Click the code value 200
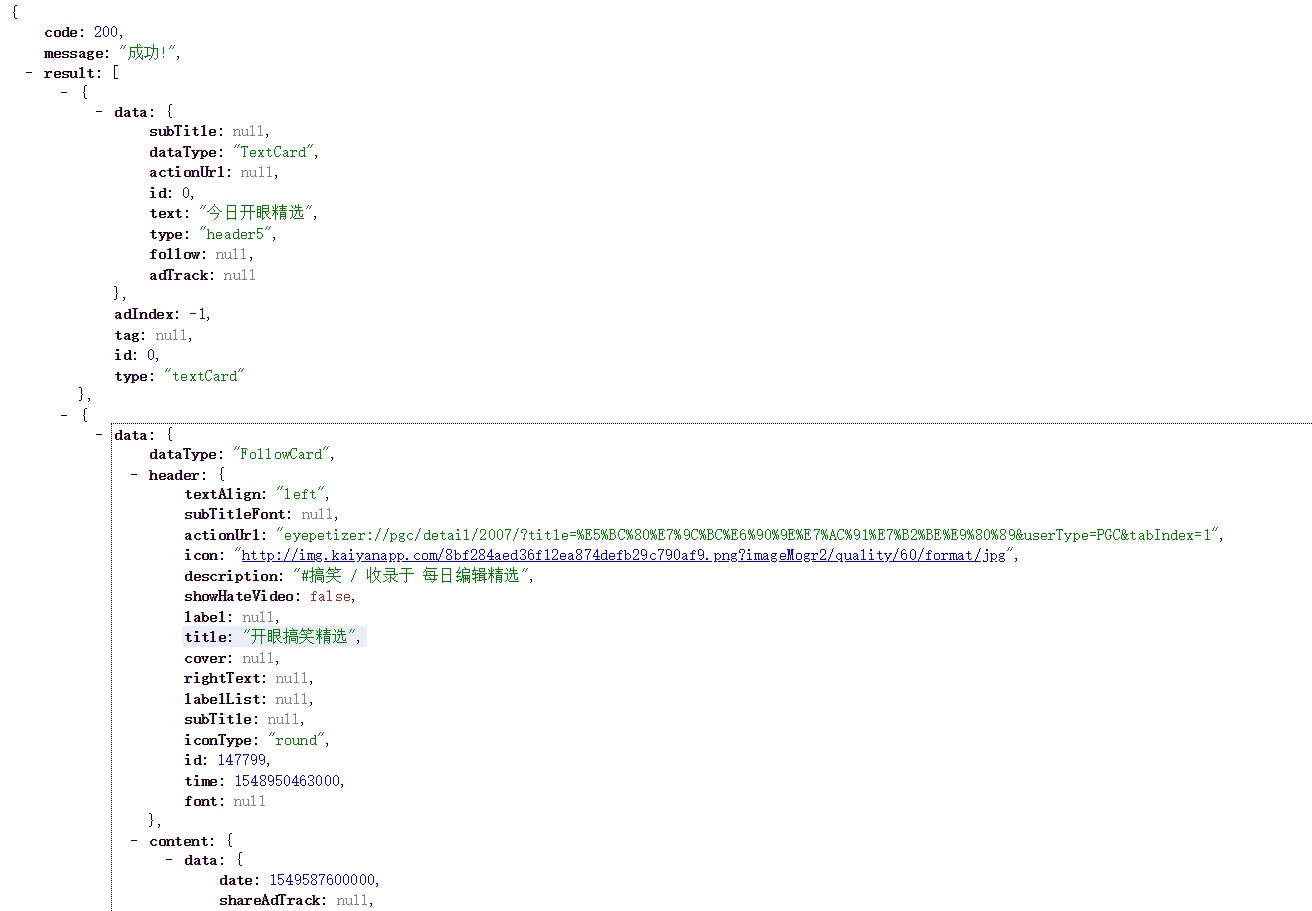The image size is (1312, 911). click(x=106, y=33)
